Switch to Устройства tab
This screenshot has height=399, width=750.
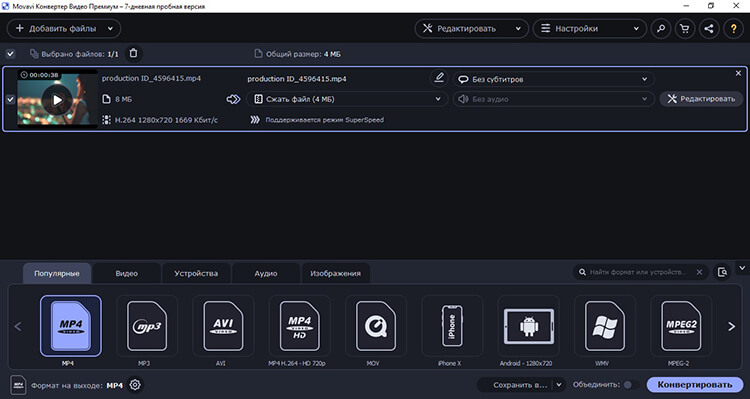coord(196,274)
